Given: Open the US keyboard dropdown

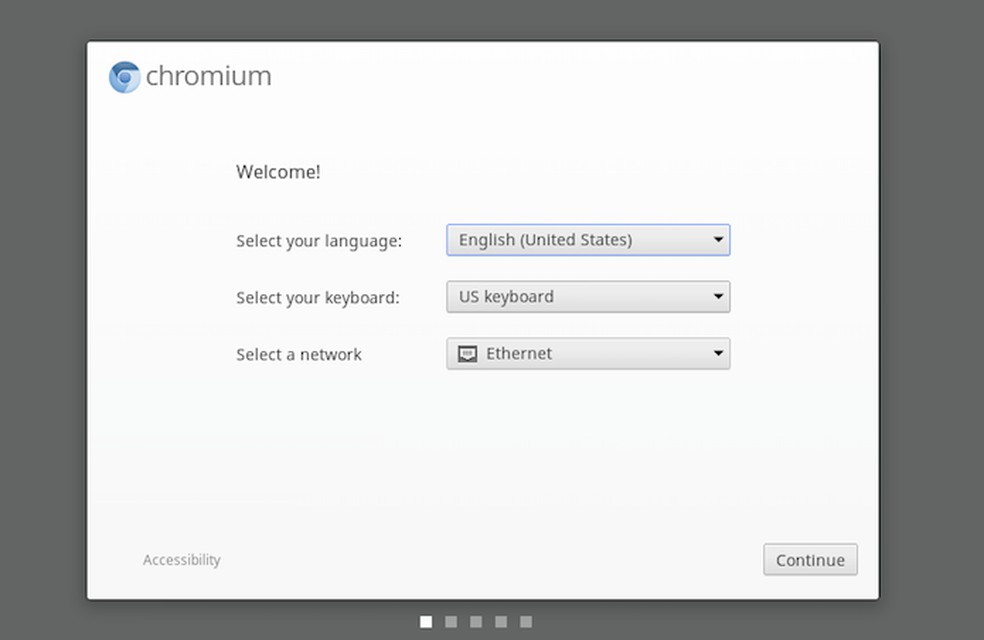Looking at the screenshot, I should 580,297.
